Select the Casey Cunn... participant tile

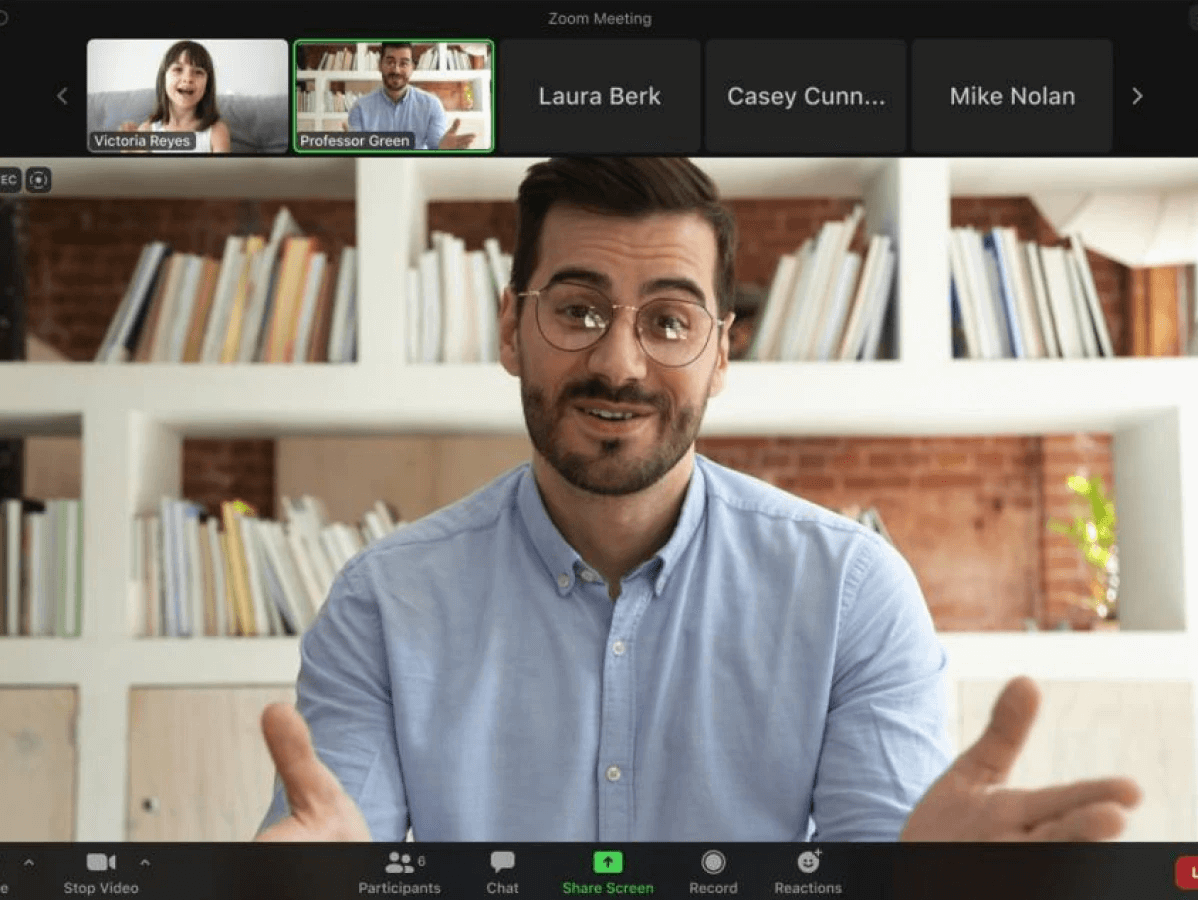pyautogui.click(x=805, y=96)
